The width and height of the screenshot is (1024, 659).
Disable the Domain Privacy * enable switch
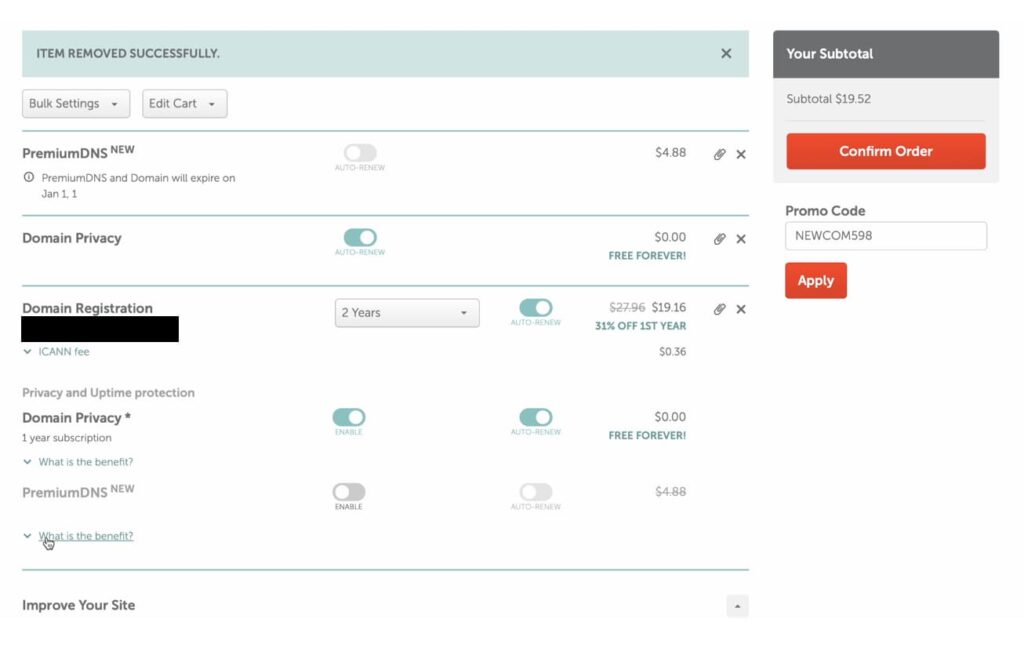click(x=349, y=417)
